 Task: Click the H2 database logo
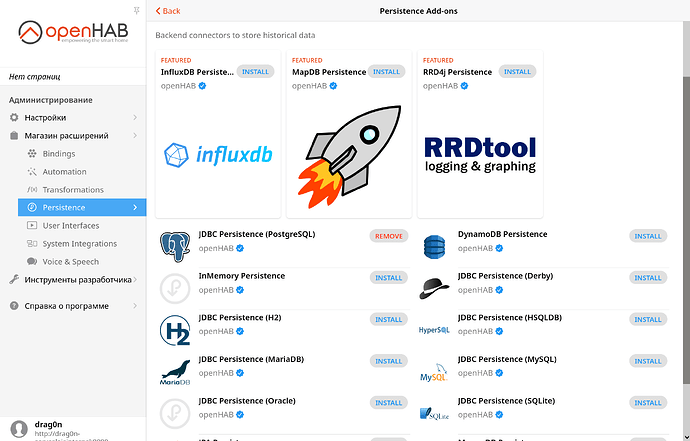175,331
